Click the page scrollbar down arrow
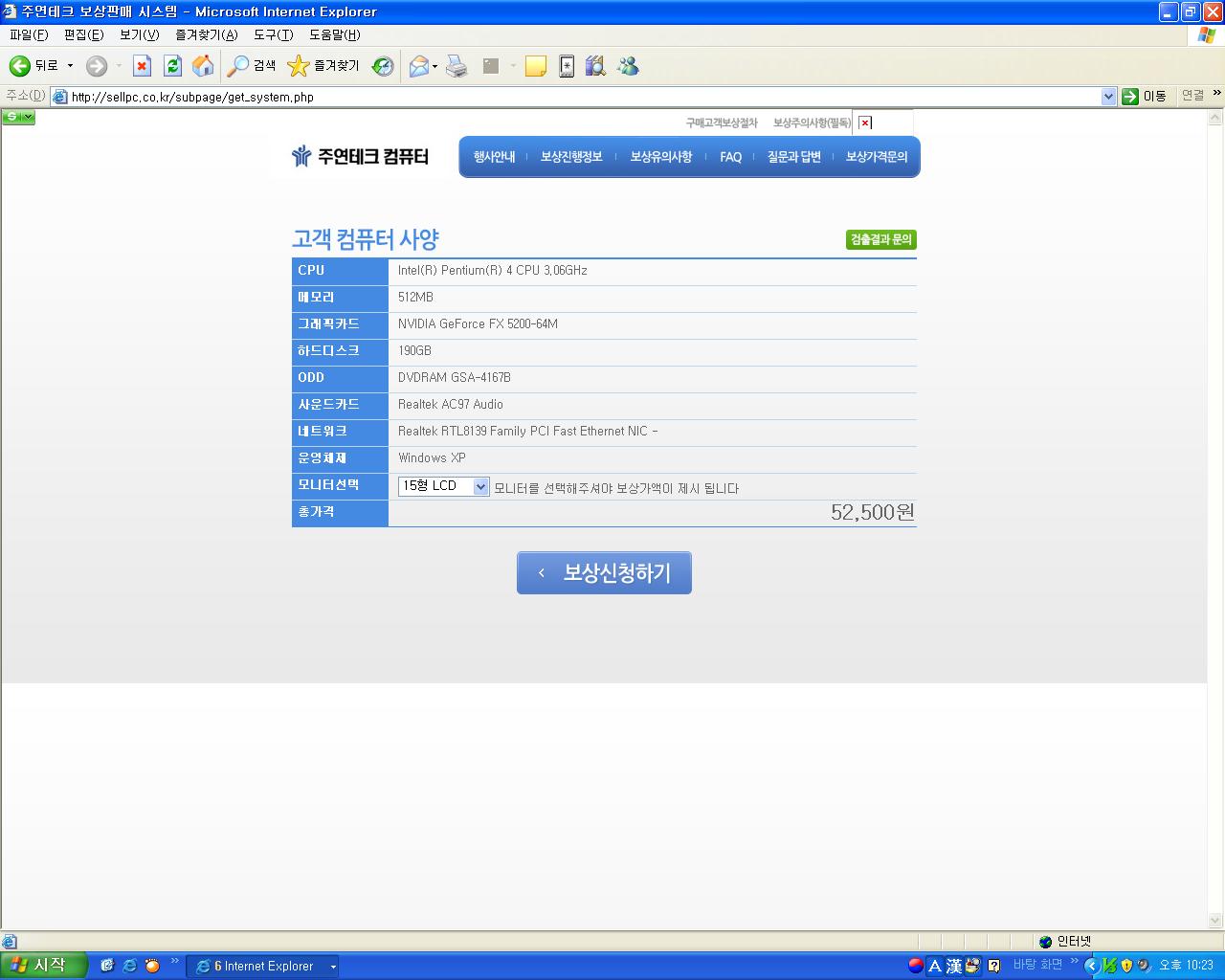This screenshot has width=1225, height=980. click(1215, 921)
